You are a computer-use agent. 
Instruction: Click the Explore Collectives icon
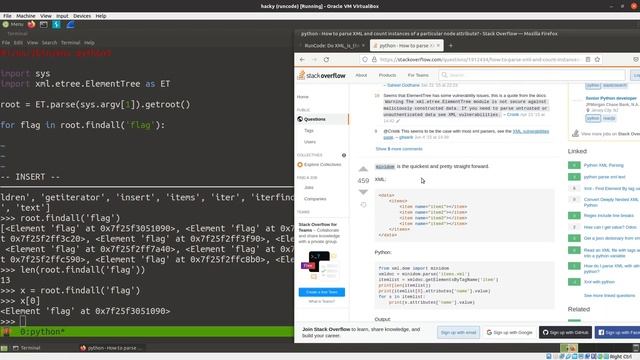(300, 164)
